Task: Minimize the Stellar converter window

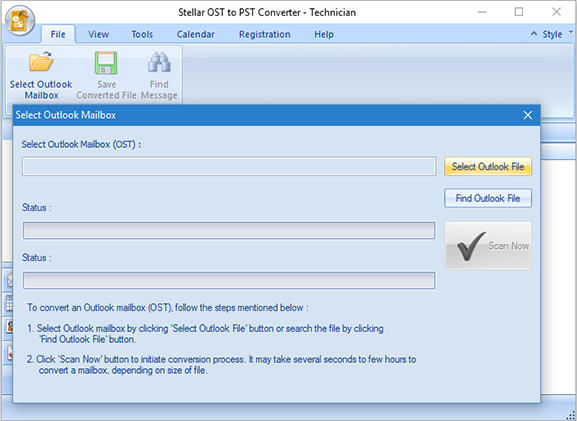Action: click(x=482, y=12)
